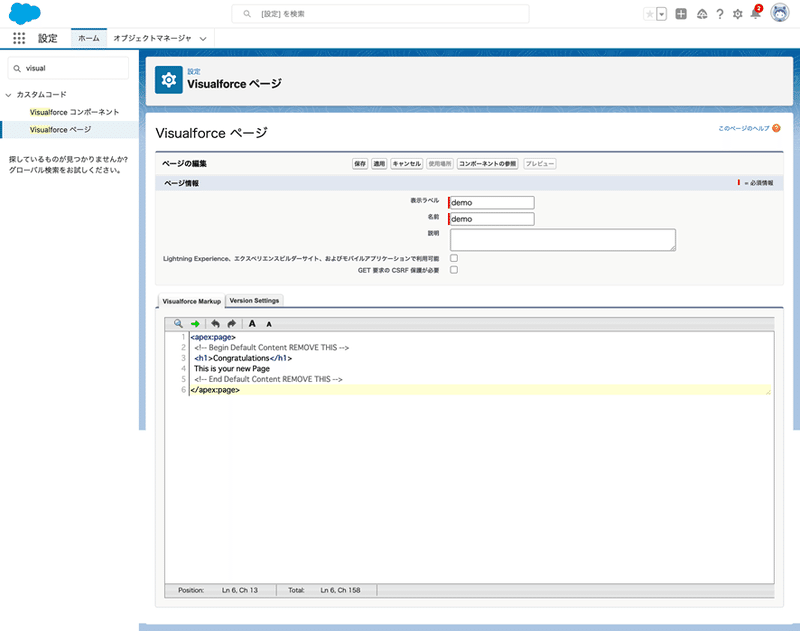The width and height of the screenshot is (800, 631).
Task: Click the <apex:page> opening tag line
Action: click(x=213, y=337)
